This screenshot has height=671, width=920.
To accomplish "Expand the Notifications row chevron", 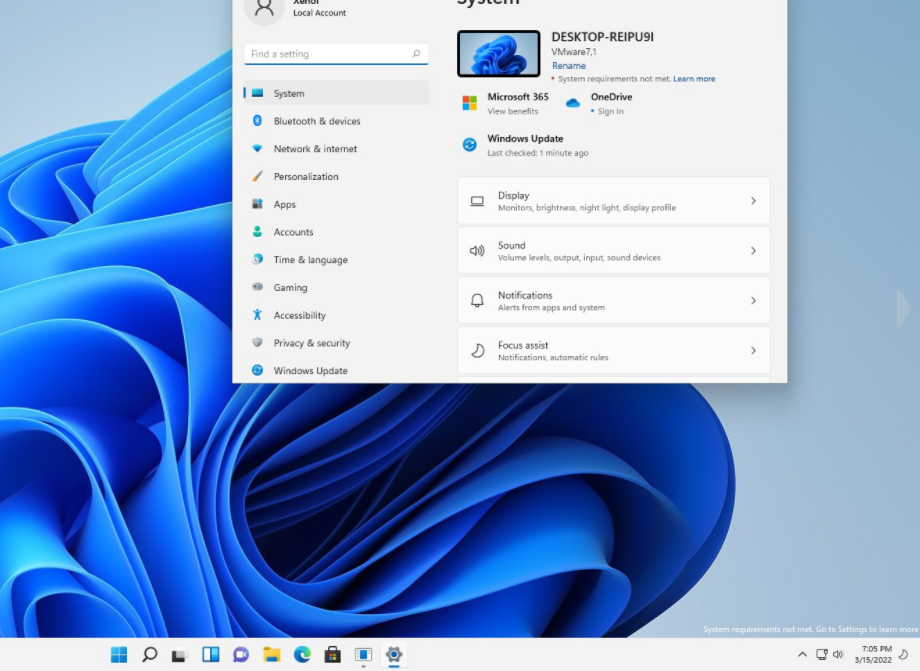I will (x=753, y=300).
